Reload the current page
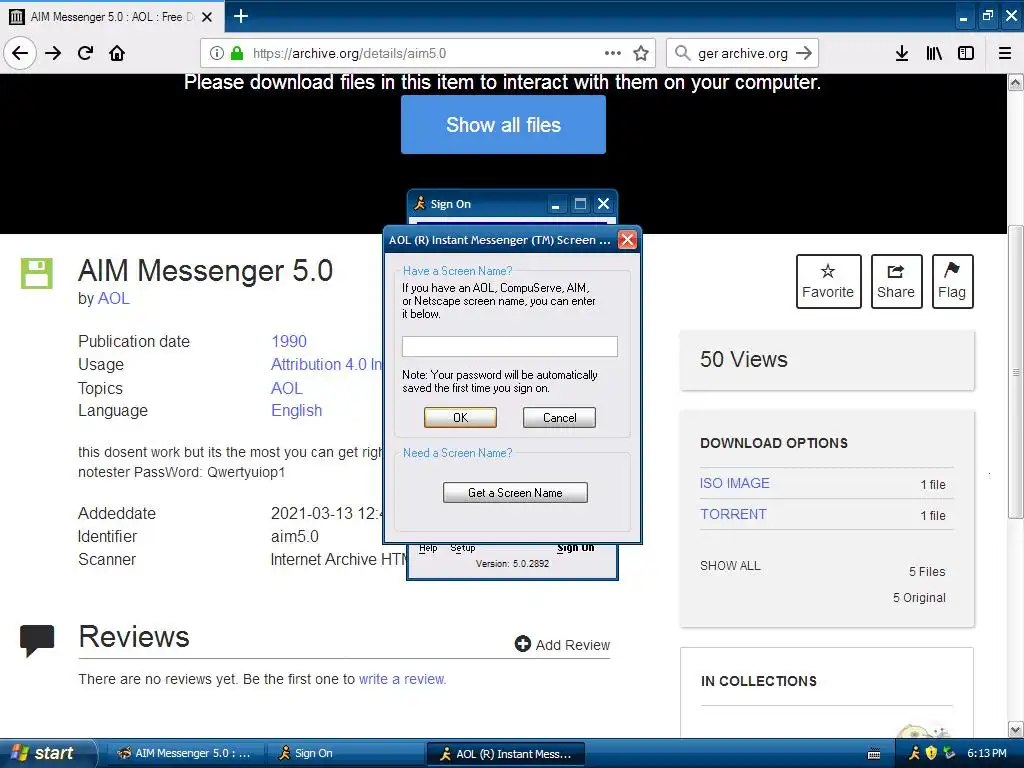The image size is (1024, 768). pyautogui.click(x=85, y=53)
